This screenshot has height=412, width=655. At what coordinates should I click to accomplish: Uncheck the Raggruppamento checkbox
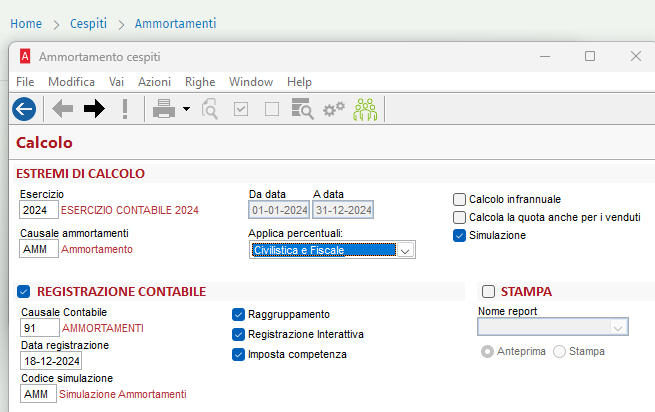[238, 314]
